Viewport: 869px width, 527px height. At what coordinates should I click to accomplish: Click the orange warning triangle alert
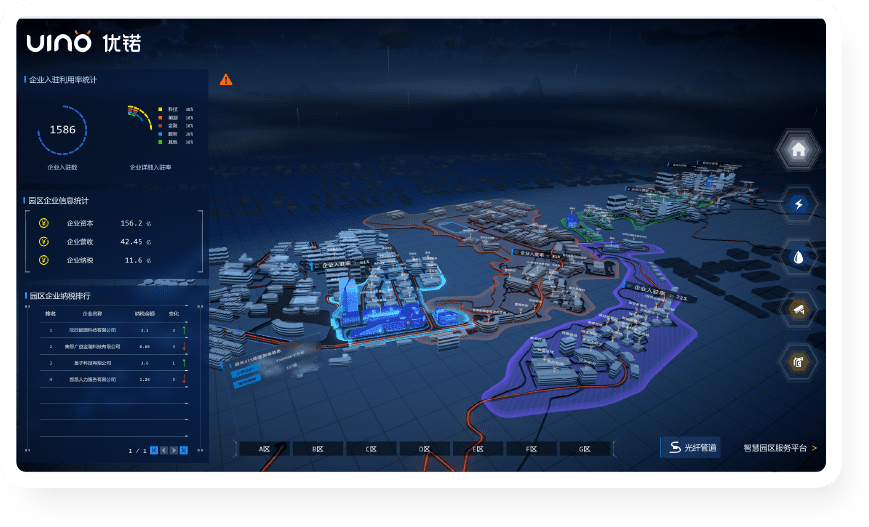pos(226,80)
